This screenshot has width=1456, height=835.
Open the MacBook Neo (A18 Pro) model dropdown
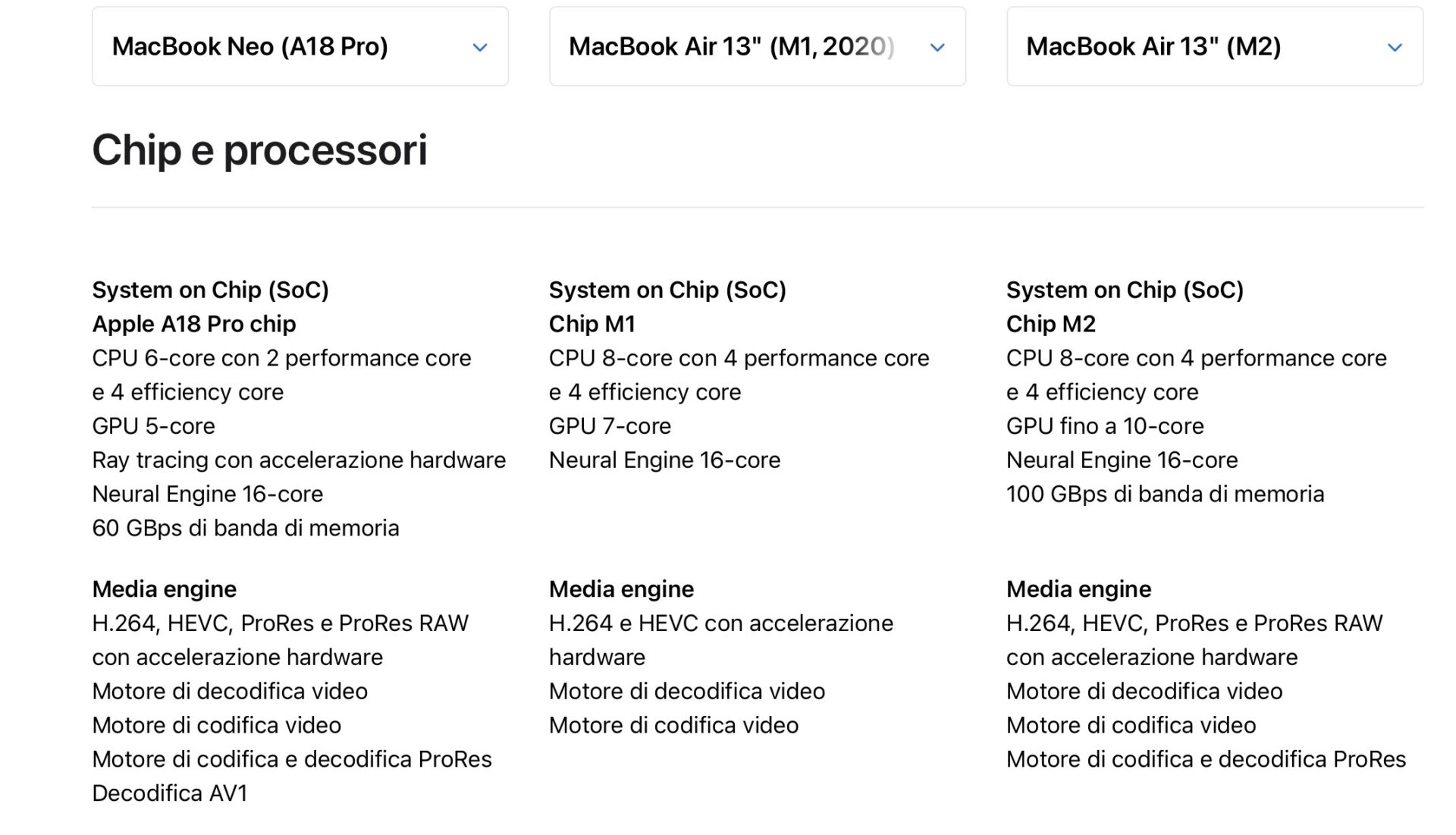pos(300,47)
